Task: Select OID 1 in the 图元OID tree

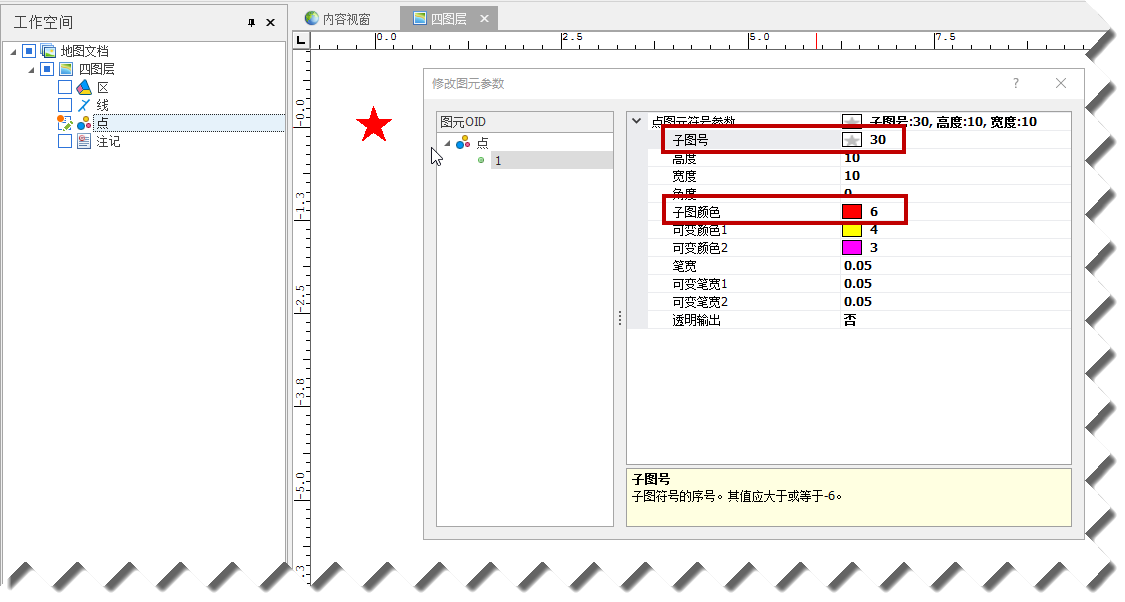Action: [x=498, y=160]
